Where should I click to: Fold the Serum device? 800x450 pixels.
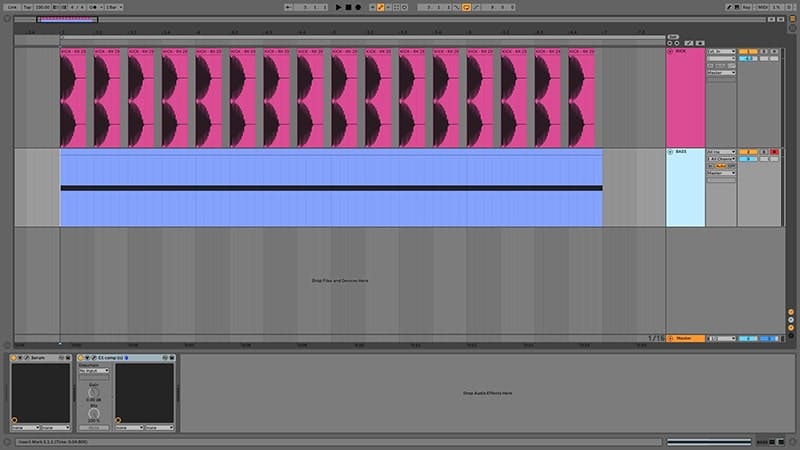(20, 358)
